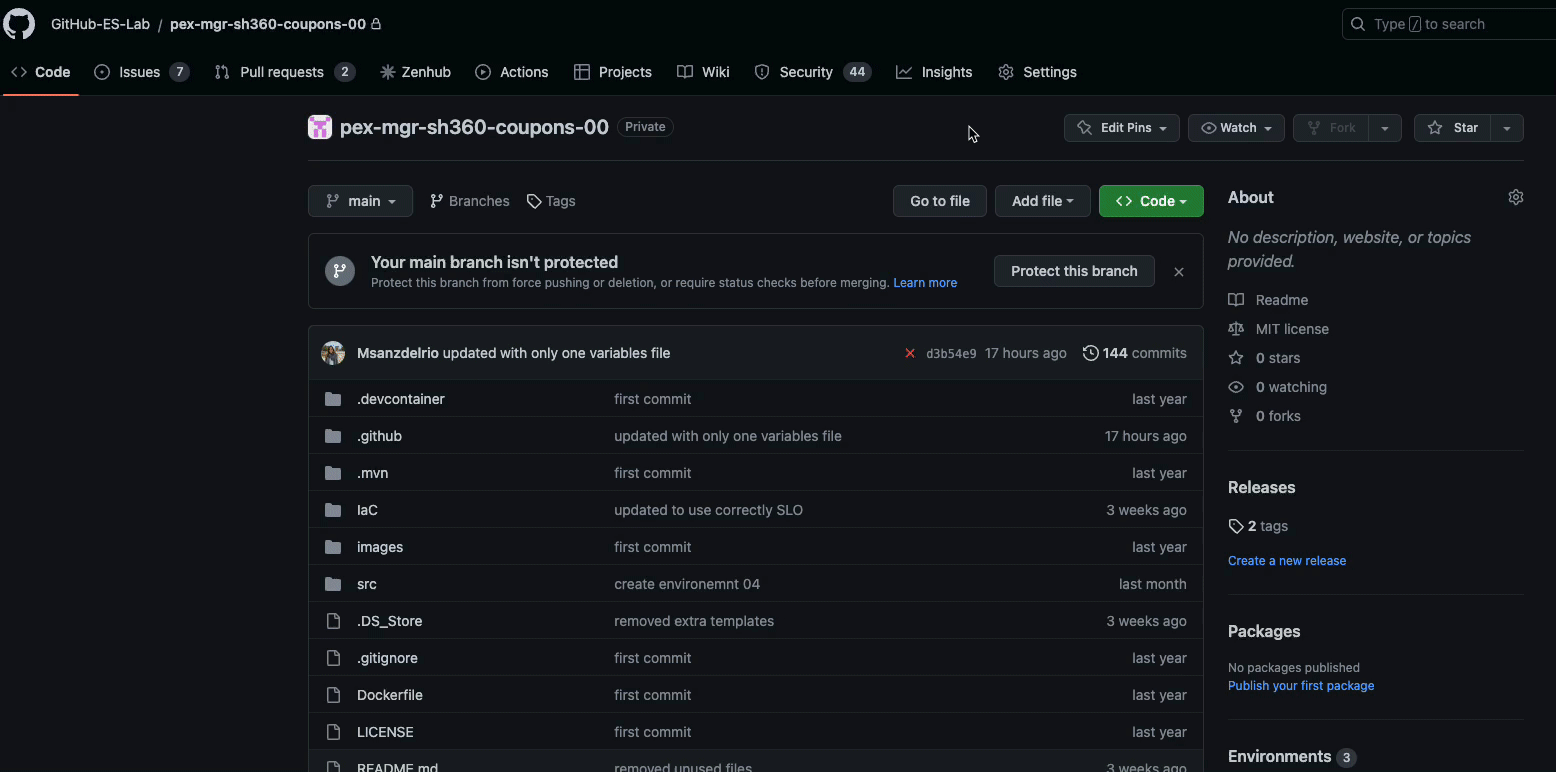Viewport: 1556px width, 772px height.
Task: Open the green Code dropdown
Action: point(1151,201)
